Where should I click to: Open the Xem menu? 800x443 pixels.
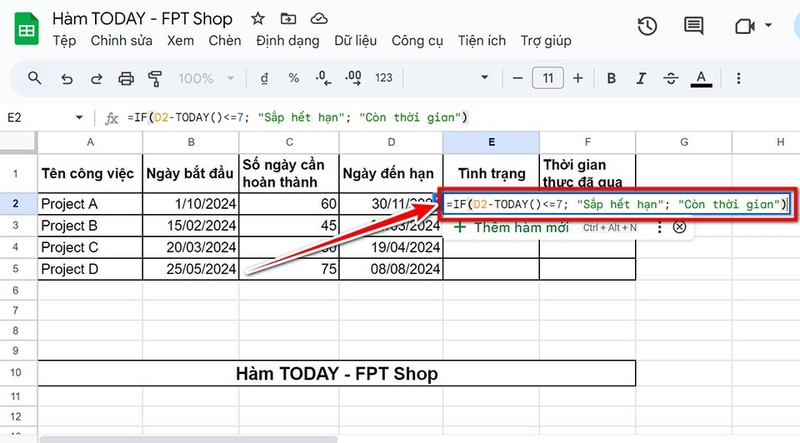181,41
